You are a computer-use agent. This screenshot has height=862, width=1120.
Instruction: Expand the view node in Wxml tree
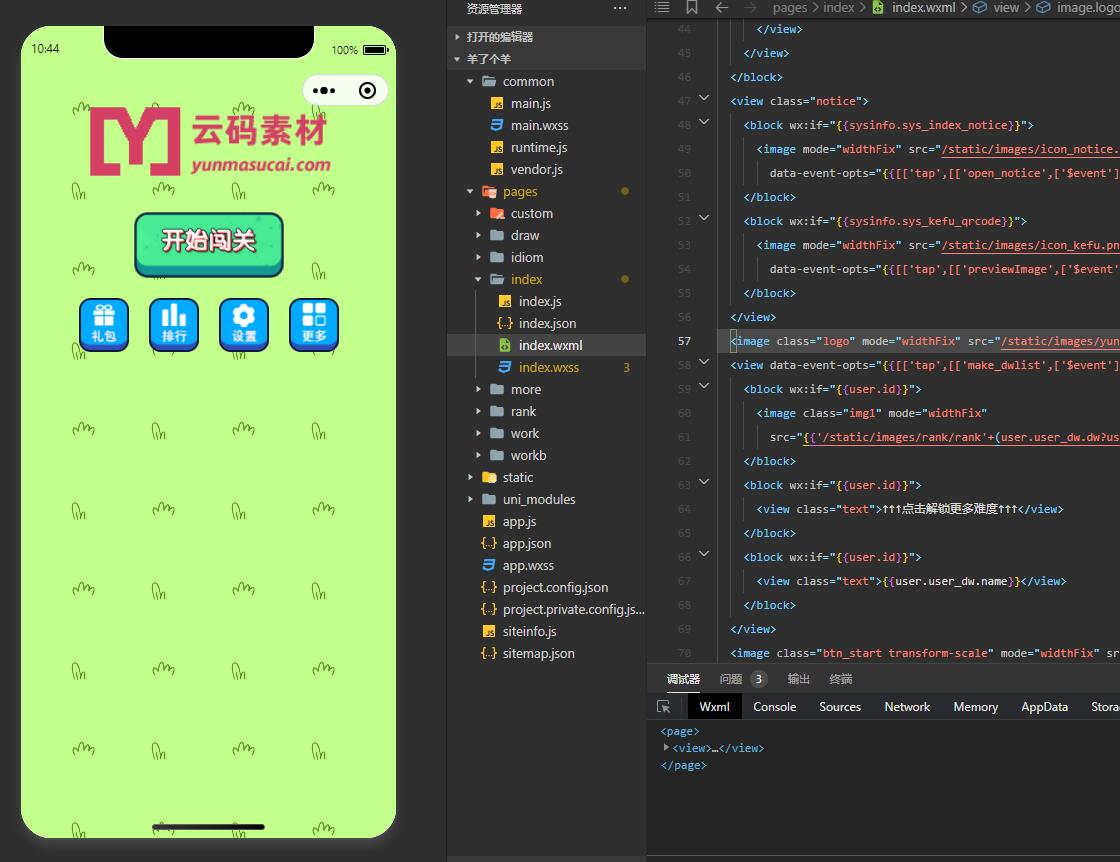point(667,748)
